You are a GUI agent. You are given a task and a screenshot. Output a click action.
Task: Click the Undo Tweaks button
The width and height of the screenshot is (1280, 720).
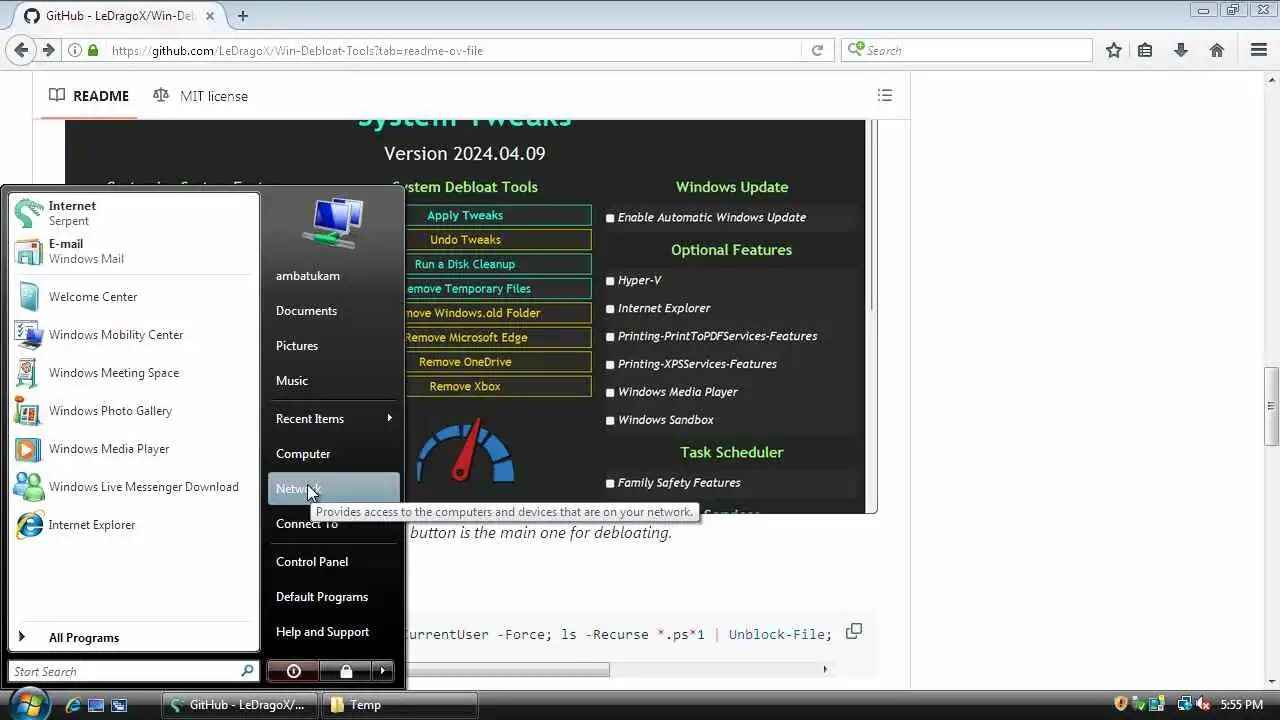coord(498,240)
